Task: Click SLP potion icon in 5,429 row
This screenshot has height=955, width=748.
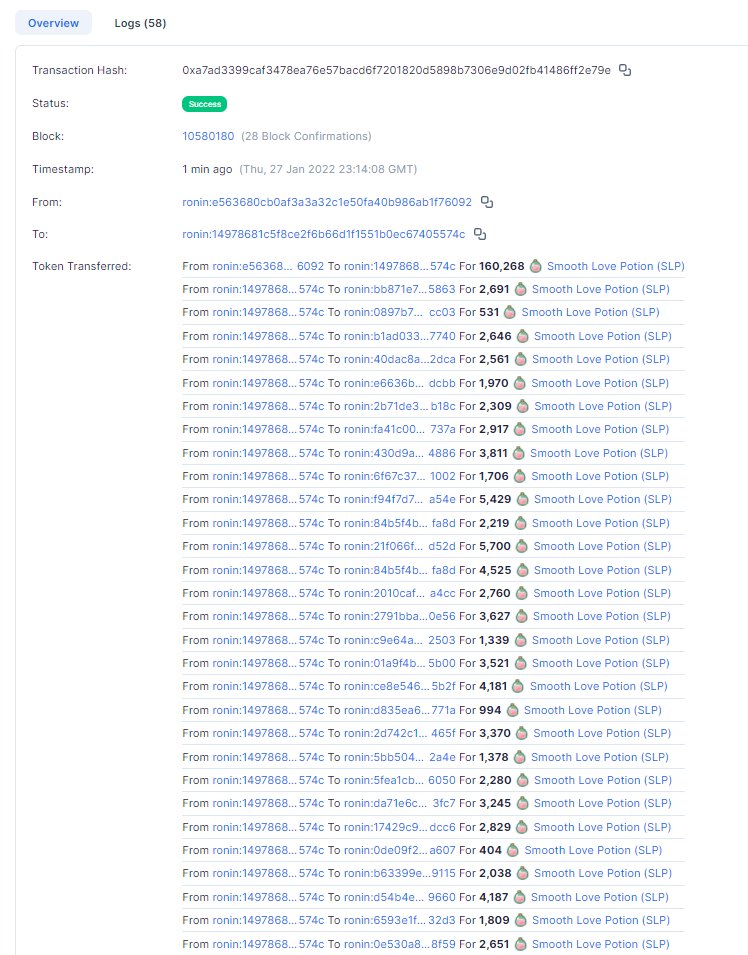Action: 522,499
